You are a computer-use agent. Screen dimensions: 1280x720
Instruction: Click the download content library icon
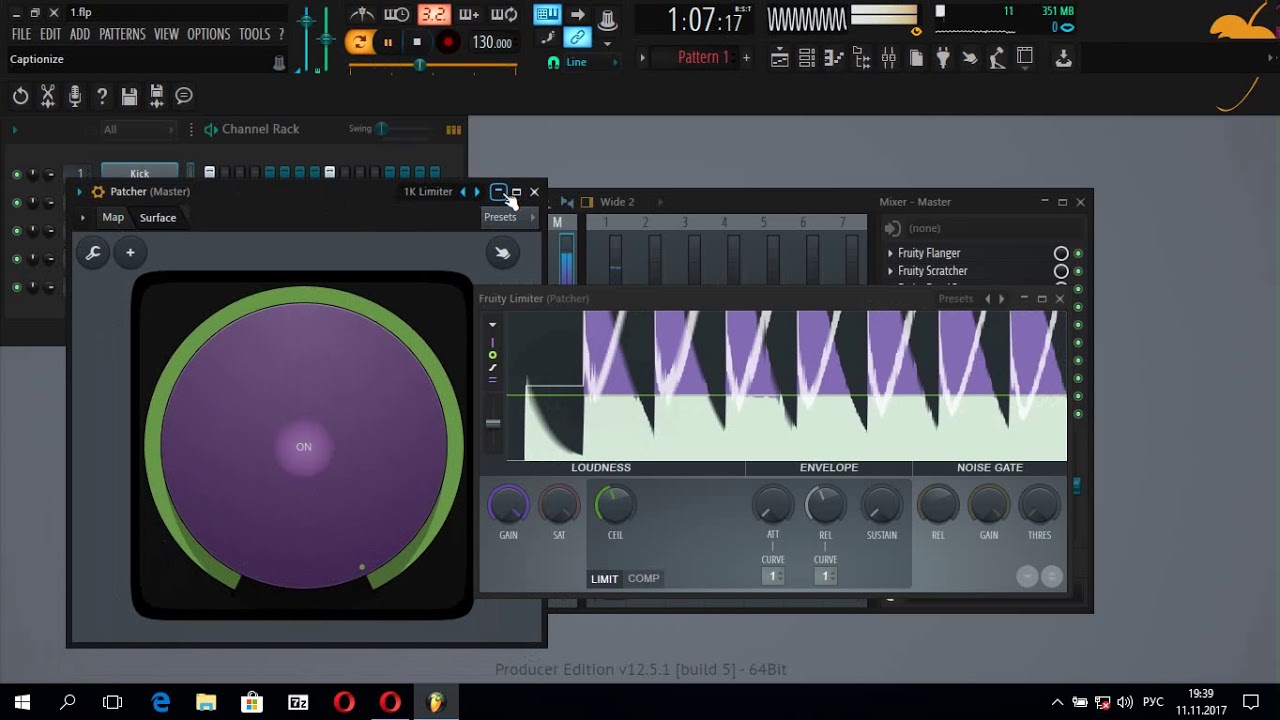(1064, 59)
